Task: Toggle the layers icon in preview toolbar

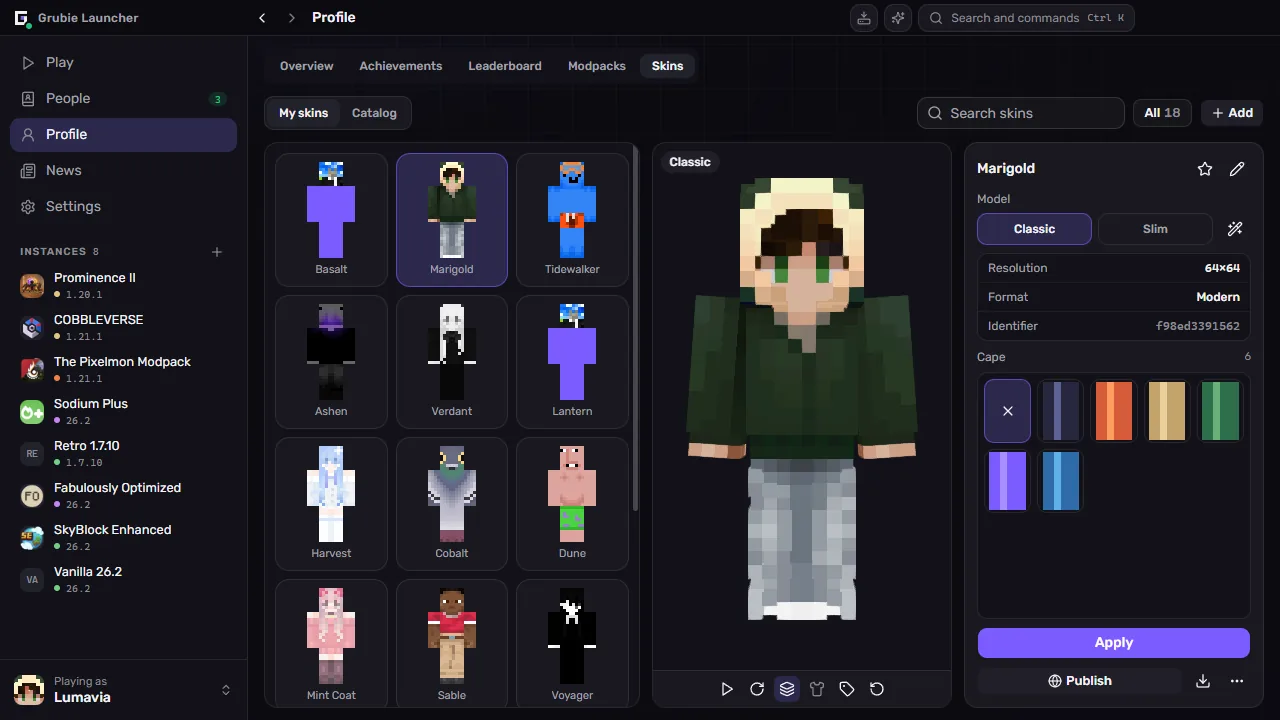Action: pos(787,689)
